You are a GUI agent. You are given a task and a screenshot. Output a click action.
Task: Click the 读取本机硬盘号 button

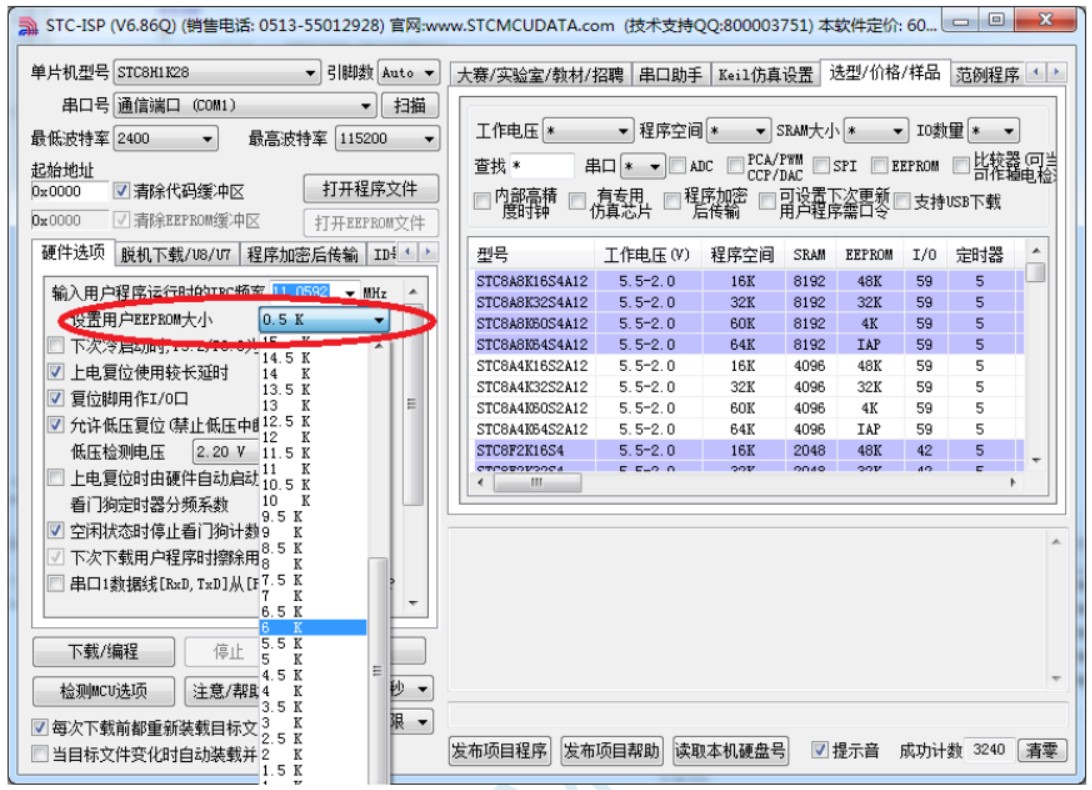(x=731, y=751)
